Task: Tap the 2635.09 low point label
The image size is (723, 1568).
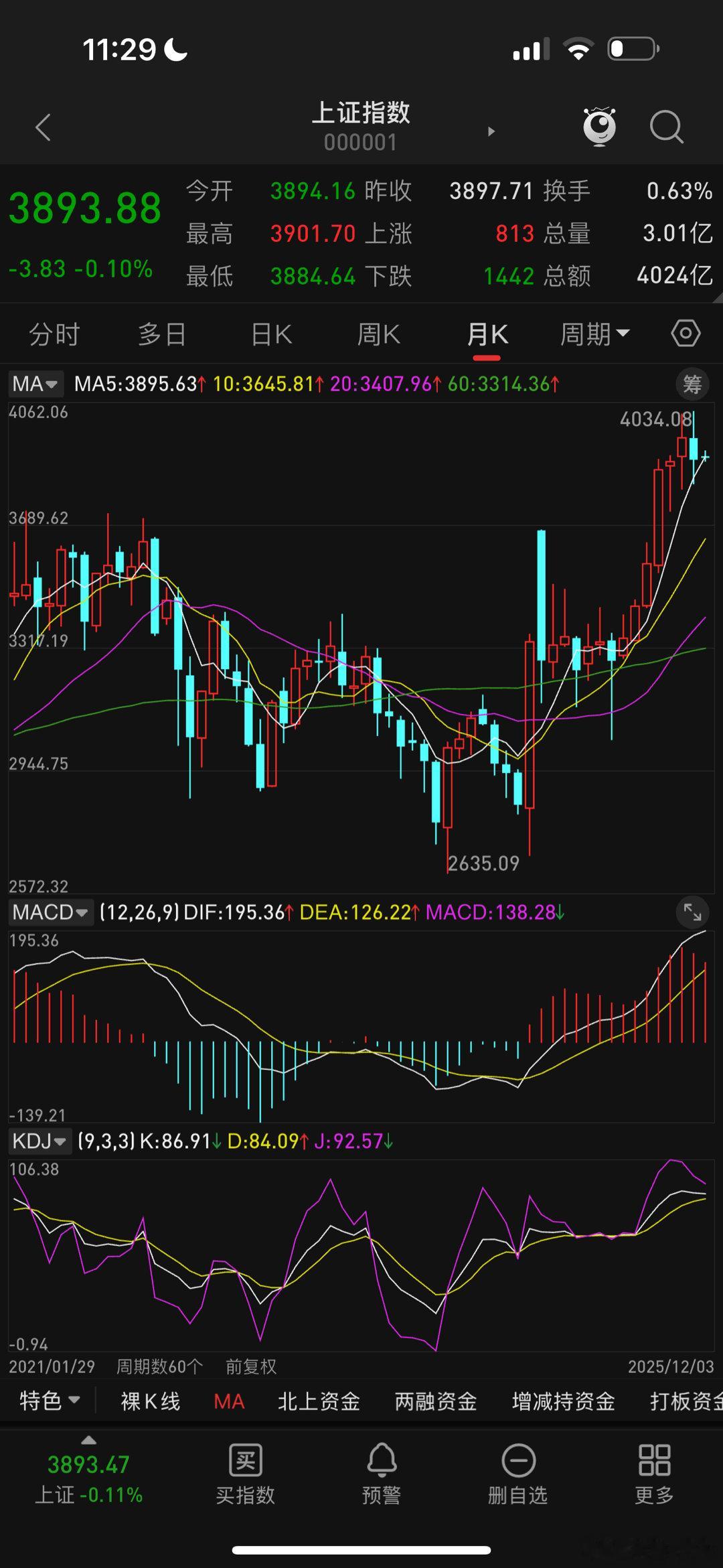Action: pyautogui.click(x=483, y=863)
